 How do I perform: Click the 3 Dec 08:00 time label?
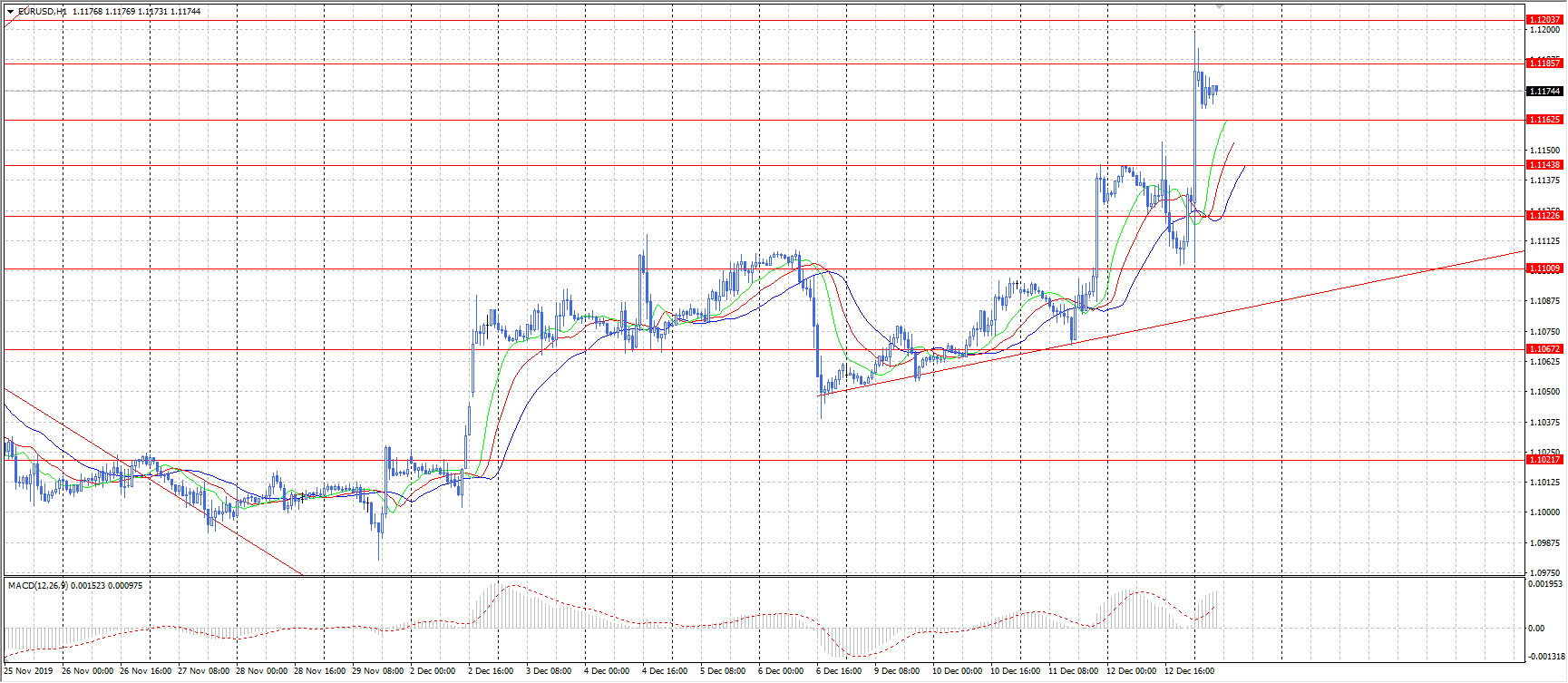click(x=549, y=672)
